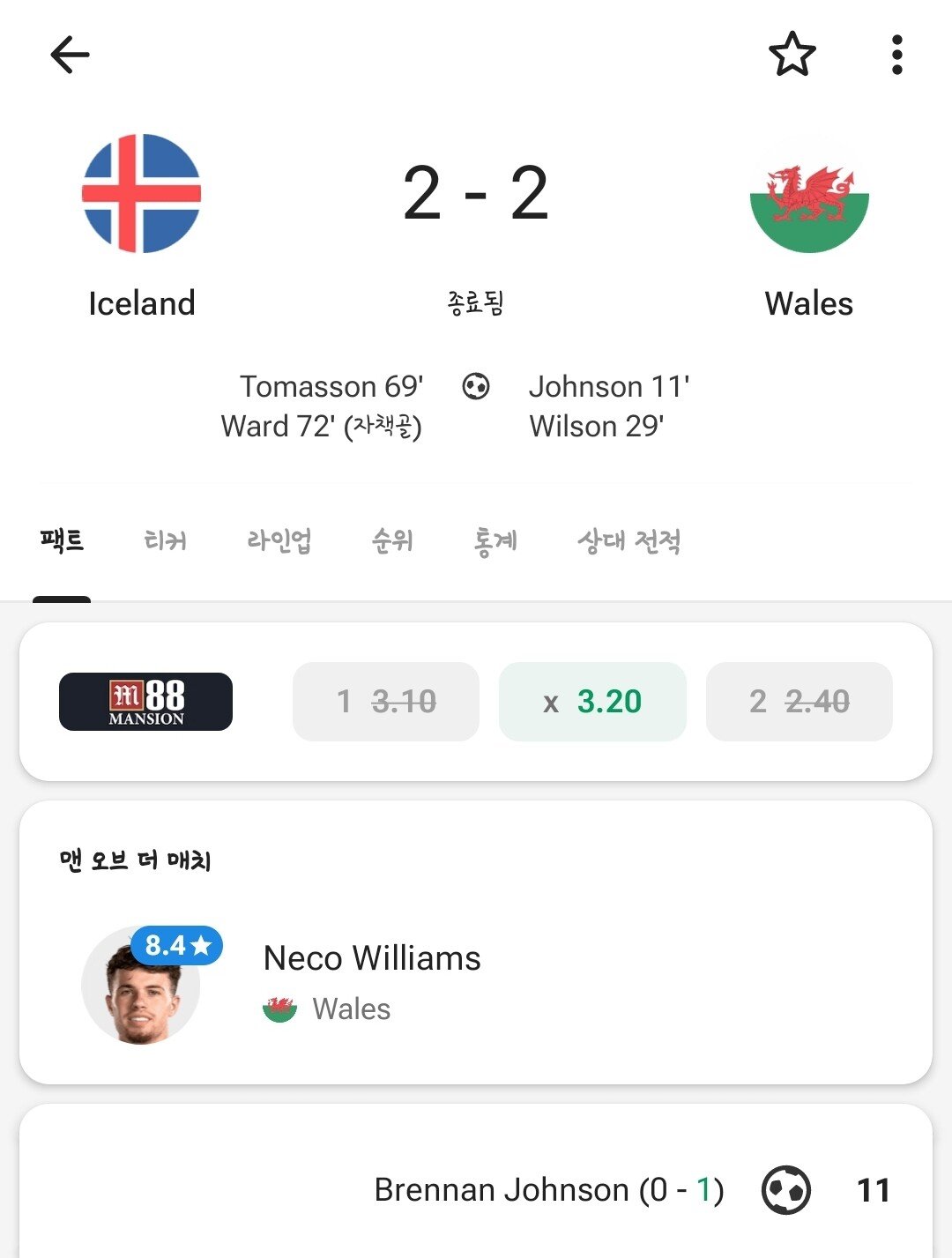Tap the back arrow icon
Viewport: 952px width, 1258px height.
click(x=70, y=55)
